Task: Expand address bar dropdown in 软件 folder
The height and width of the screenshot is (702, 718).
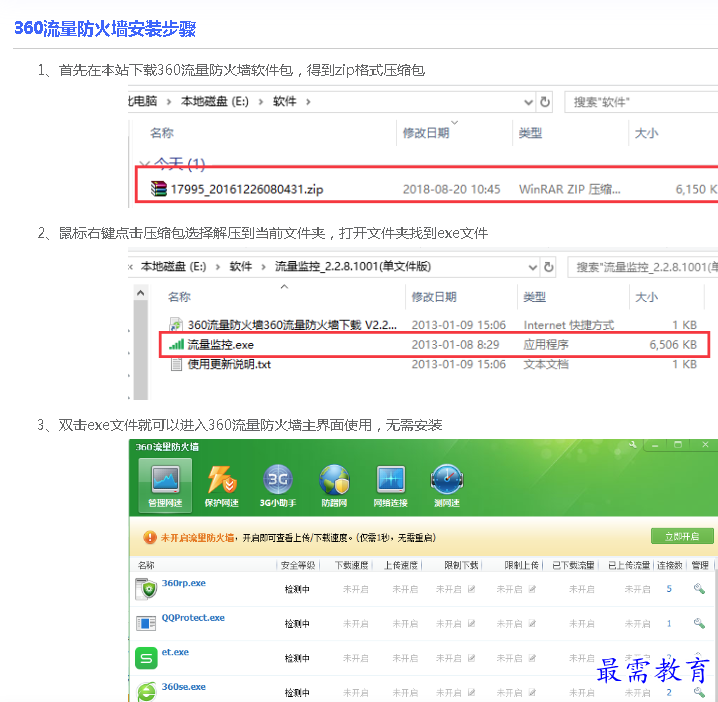Action: [528, 102]
